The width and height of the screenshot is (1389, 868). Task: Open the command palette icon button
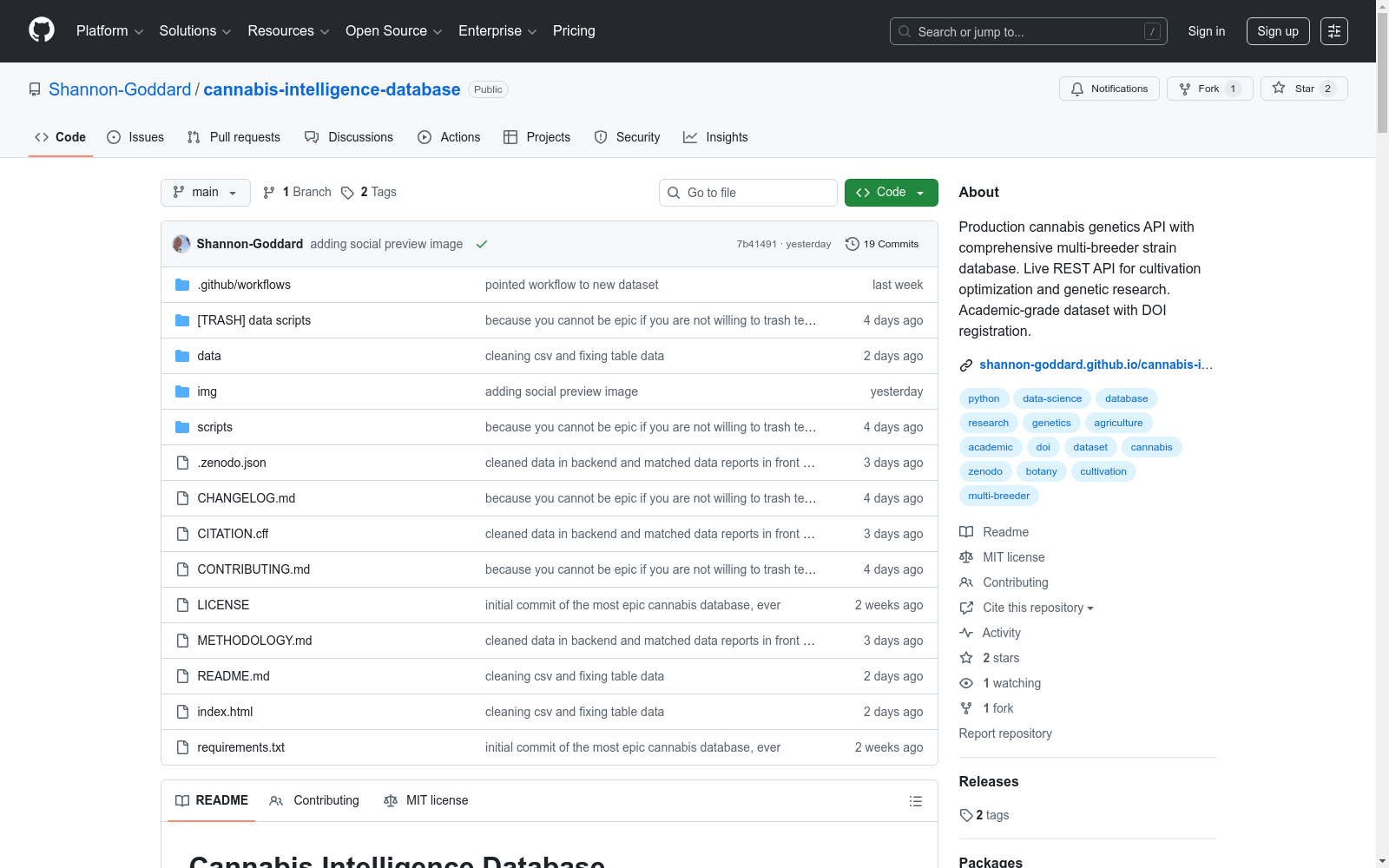[1334, 31]
